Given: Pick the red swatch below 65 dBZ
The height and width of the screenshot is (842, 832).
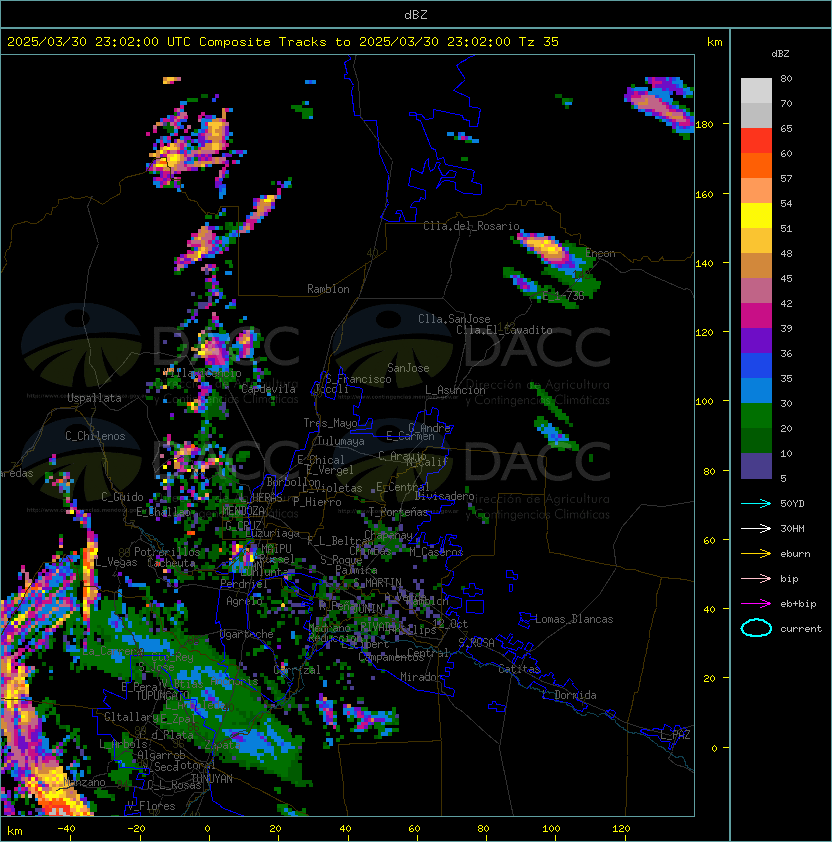Looking at the screenshot, I should (x=756, y=141).
